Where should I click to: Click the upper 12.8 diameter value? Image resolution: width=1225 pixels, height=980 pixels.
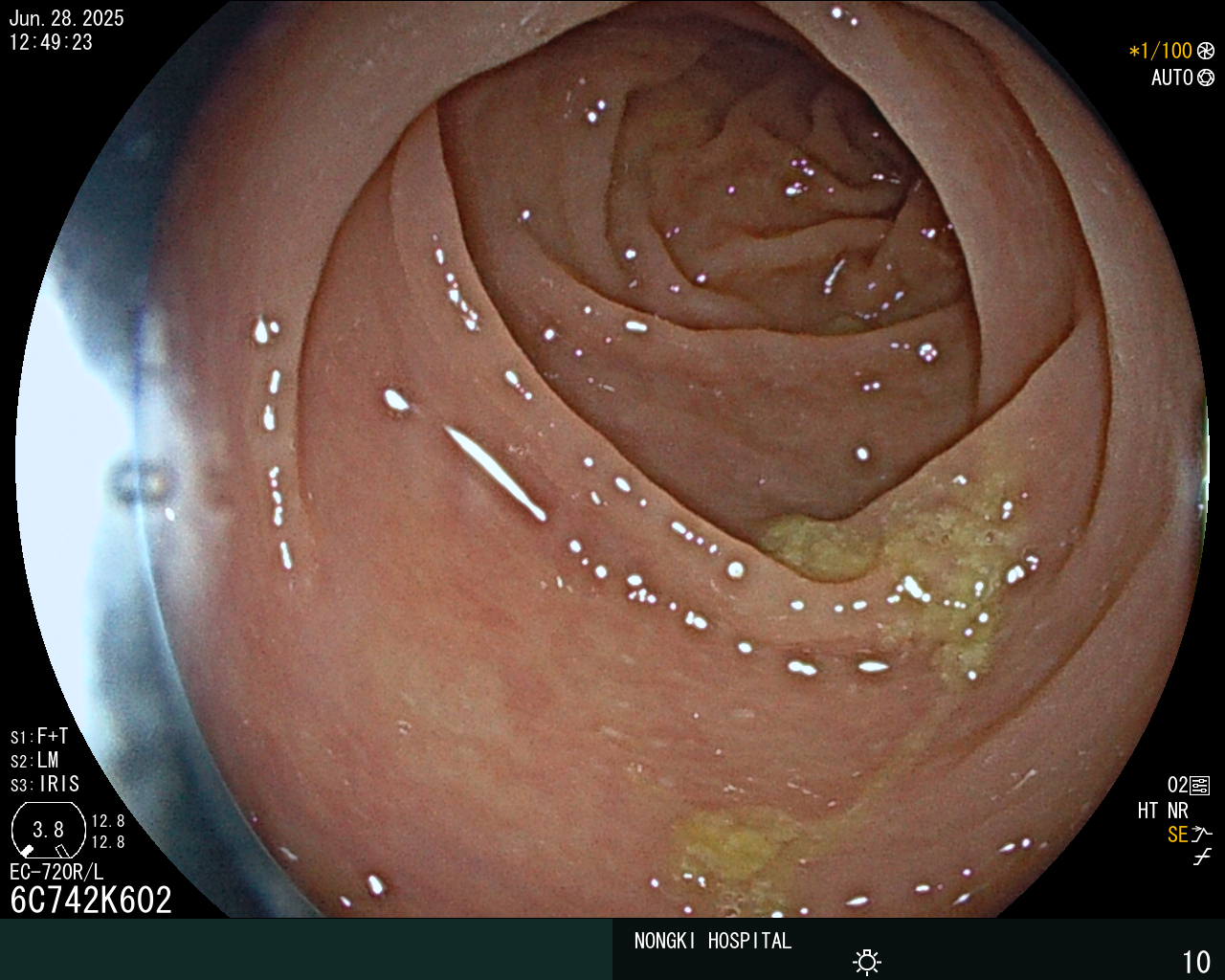coord(108,821)
